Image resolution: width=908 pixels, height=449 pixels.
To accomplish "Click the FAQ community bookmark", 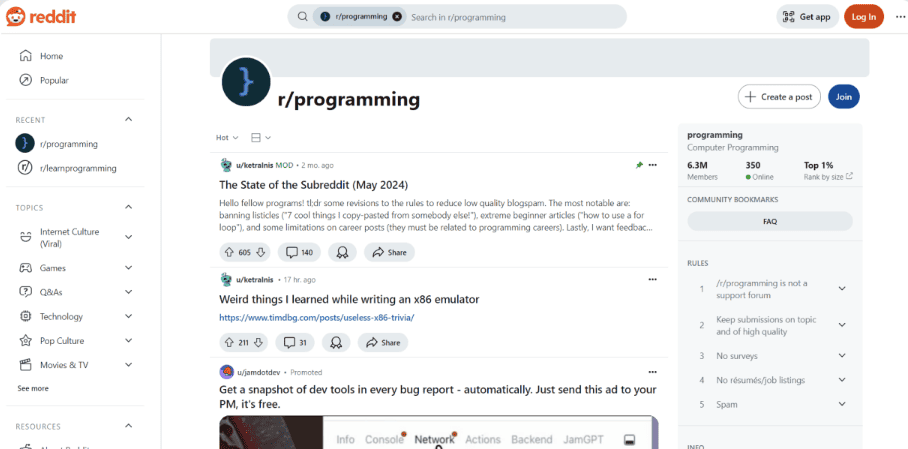I will coord(770,221).
